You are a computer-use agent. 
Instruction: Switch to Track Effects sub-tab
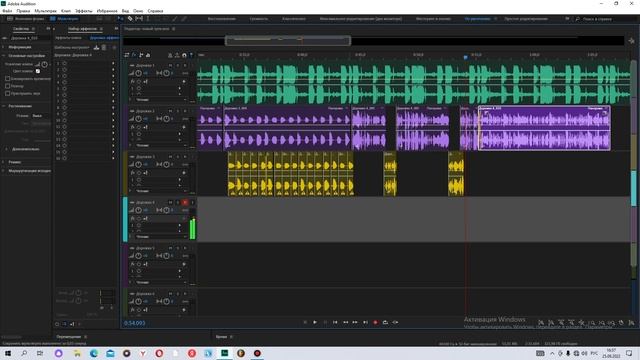tap(104, 38)
